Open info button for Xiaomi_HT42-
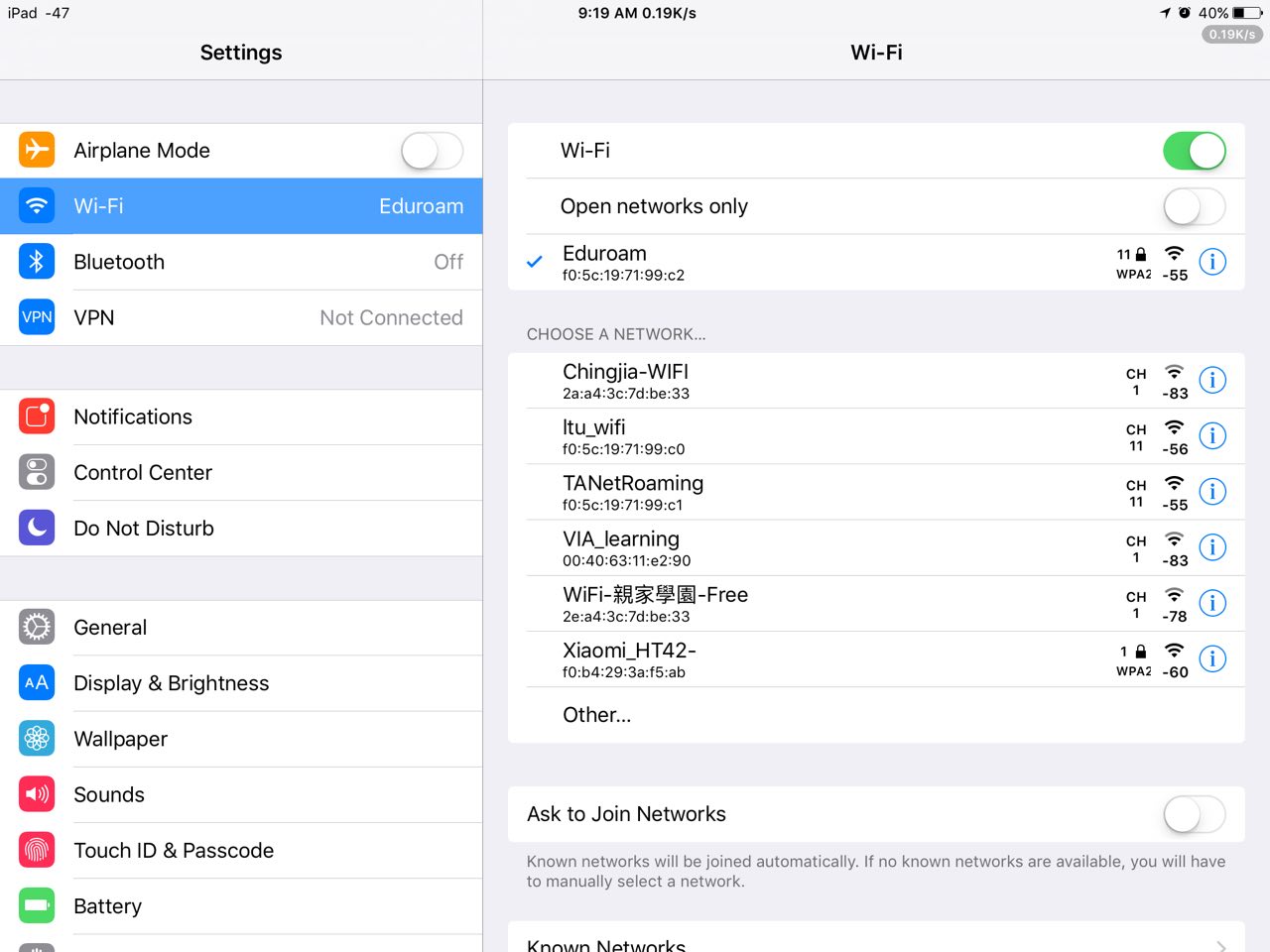This screenshot has width=1270, height=952. [x=1212, y=658]
